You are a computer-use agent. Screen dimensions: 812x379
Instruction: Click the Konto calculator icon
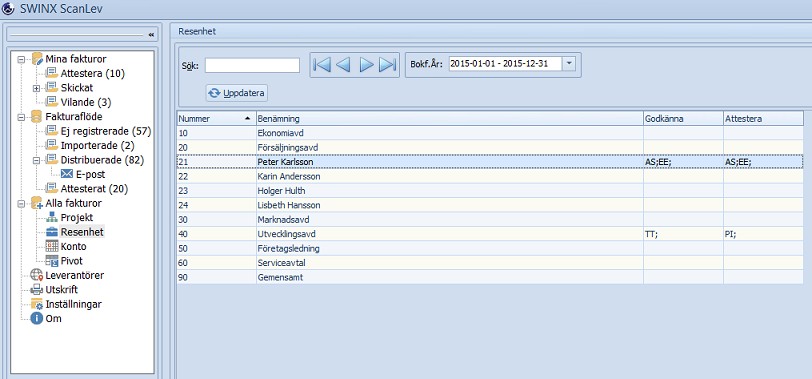click(x=52, y=246)
